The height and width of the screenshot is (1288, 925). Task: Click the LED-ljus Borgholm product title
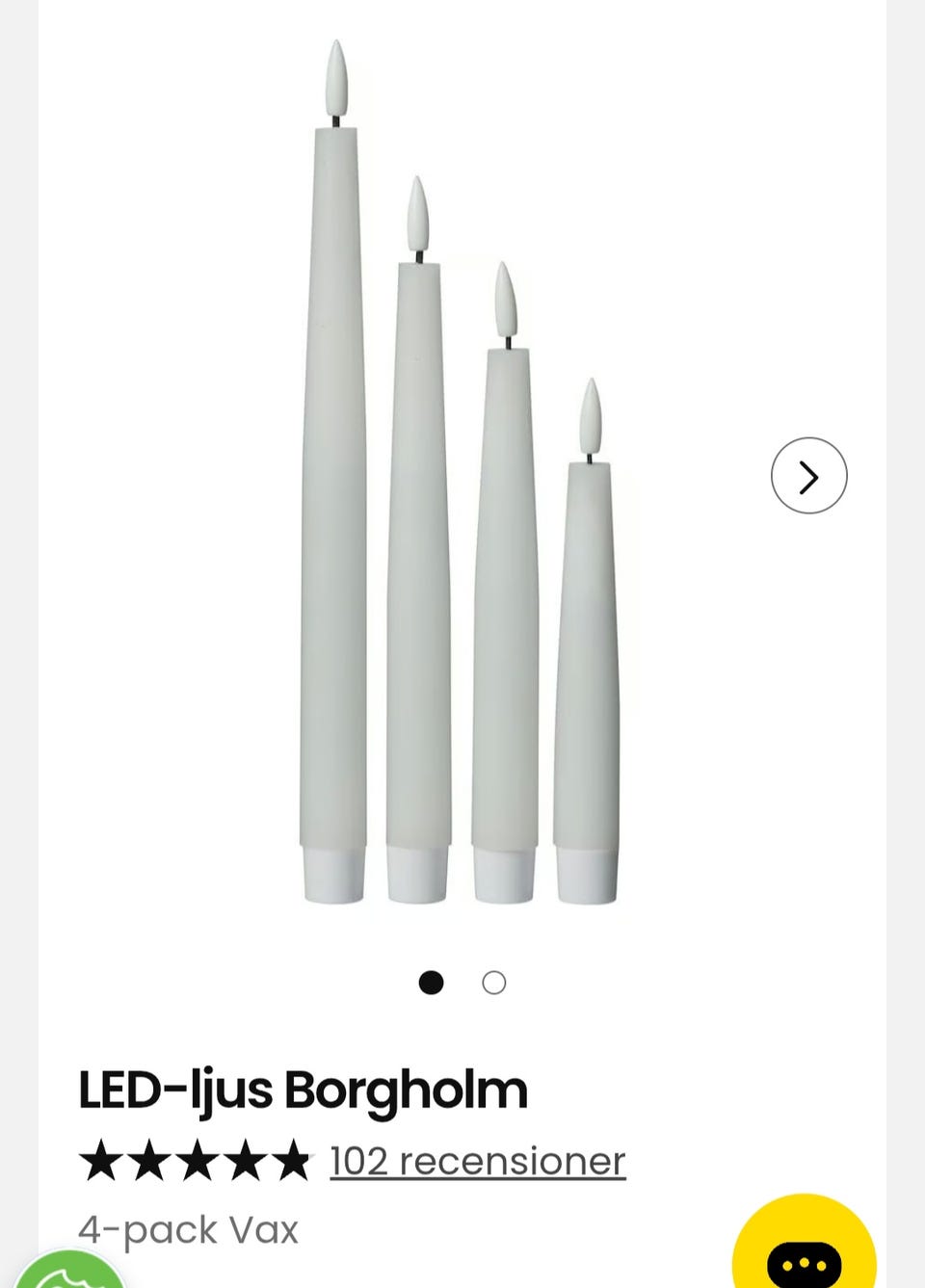(x=303, y=1091)
